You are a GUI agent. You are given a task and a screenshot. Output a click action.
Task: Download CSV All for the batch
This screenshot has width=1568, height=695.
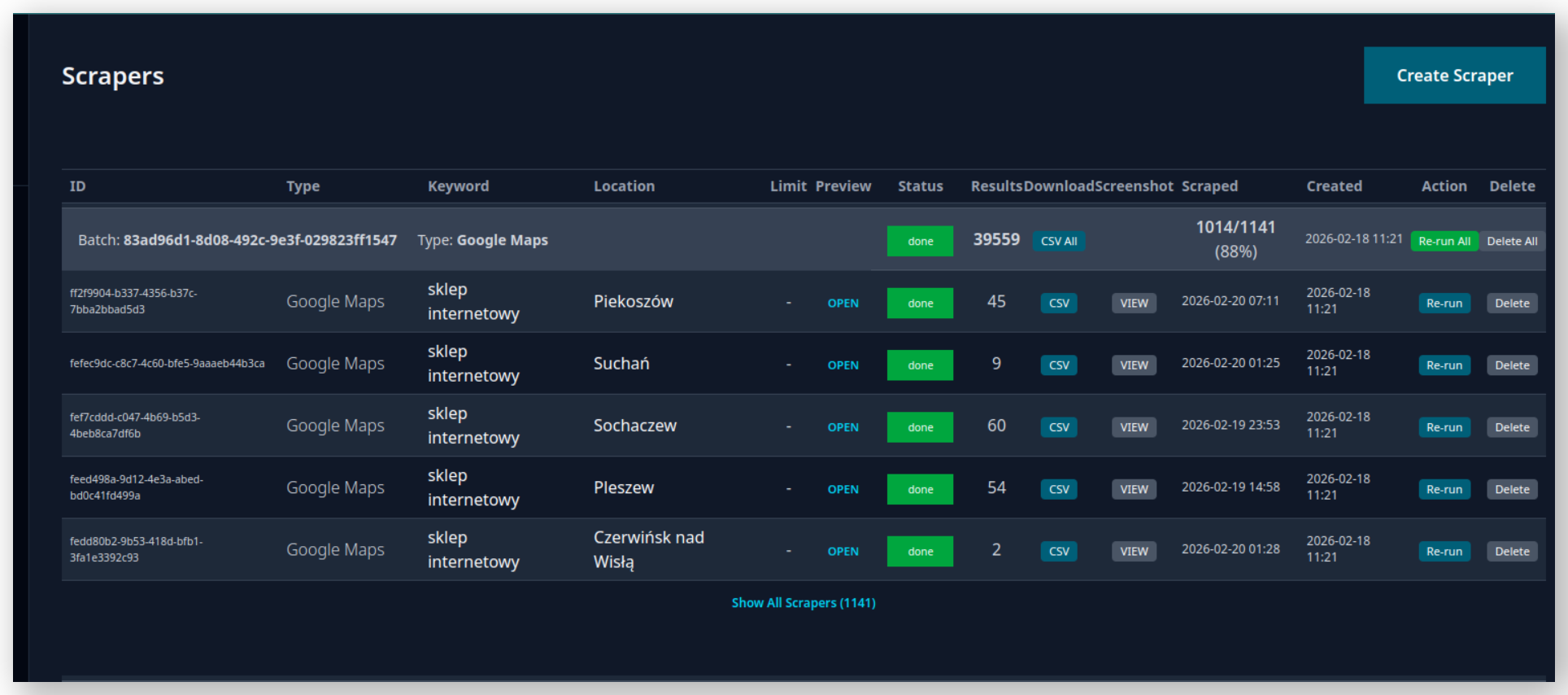1058,241
